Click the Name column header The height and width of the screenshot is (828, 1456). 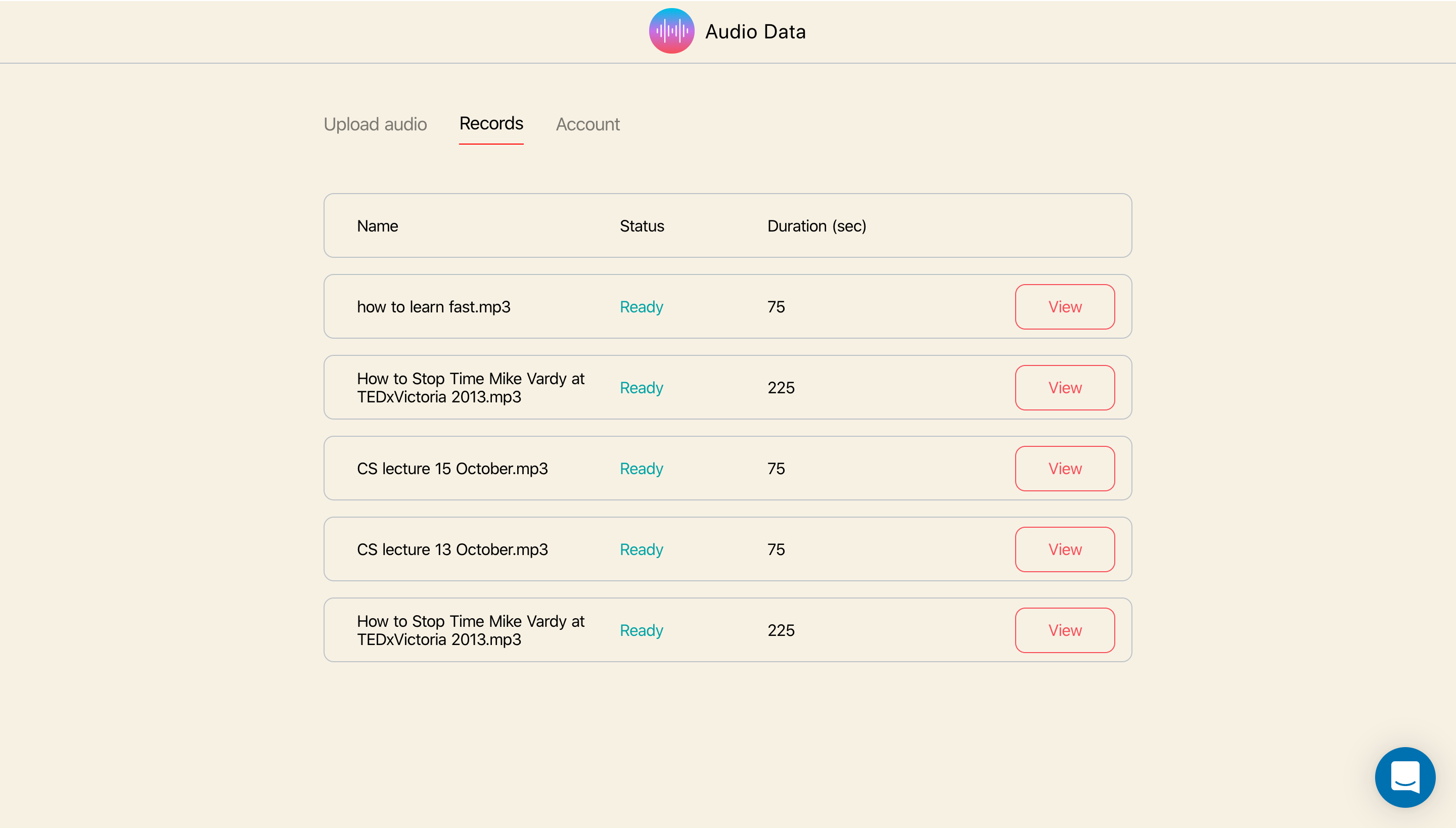(377, 226)
